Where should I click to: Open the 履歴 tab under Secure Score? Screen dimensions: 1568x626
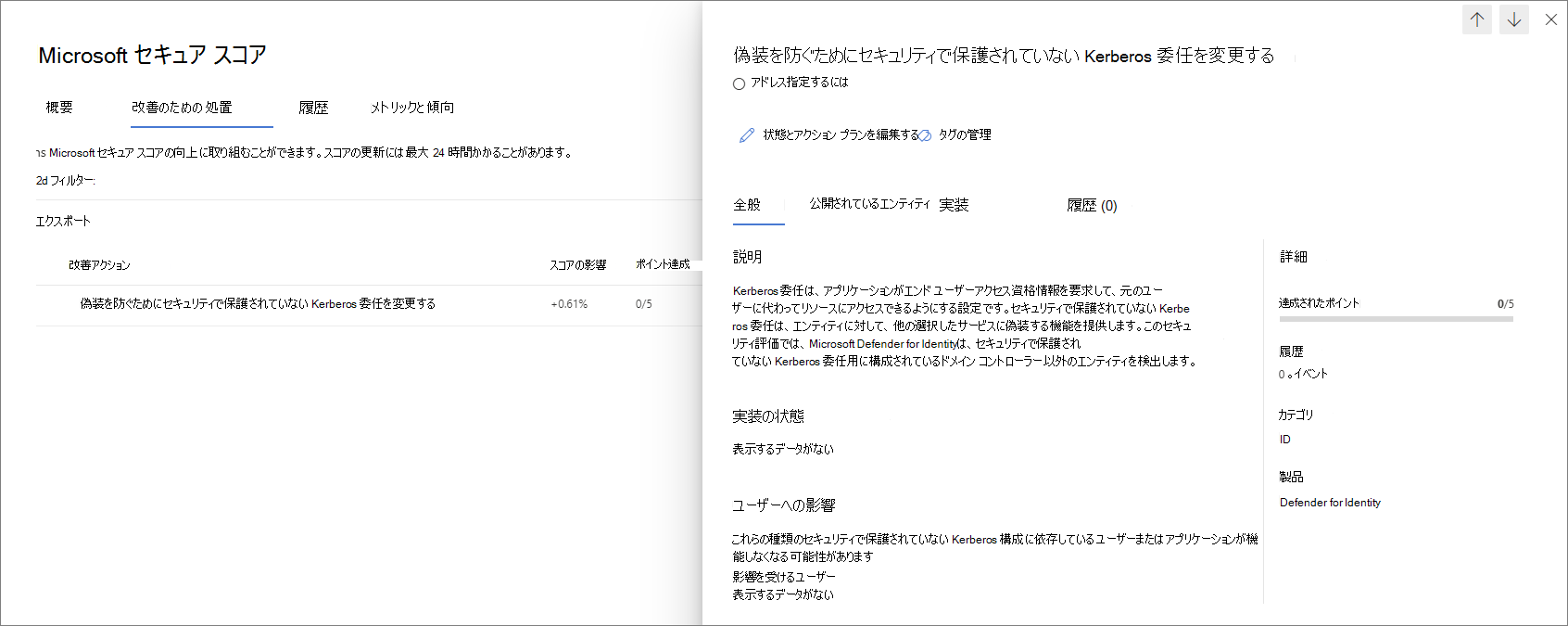point(313,108)
